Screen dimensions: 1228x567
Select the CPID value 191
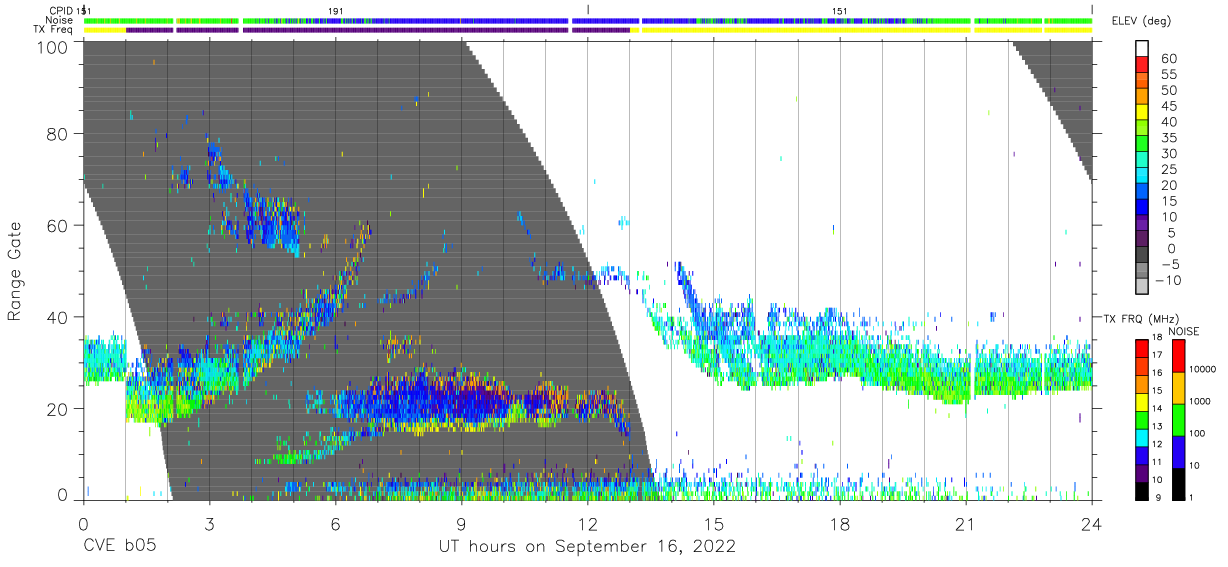pos(335,11)
